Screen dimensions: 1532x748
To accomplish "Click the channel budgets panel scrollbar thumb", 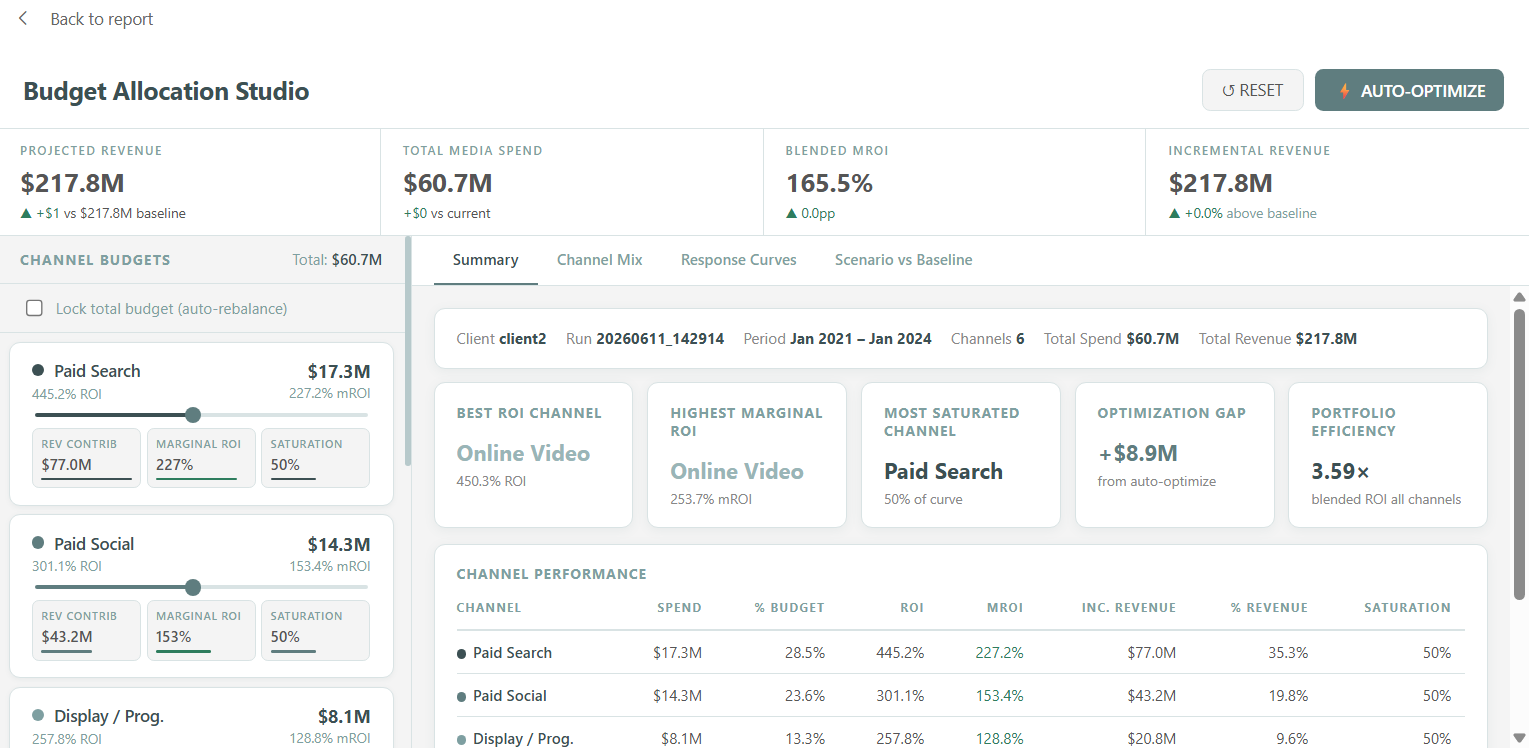I will (x=407, y=351).
